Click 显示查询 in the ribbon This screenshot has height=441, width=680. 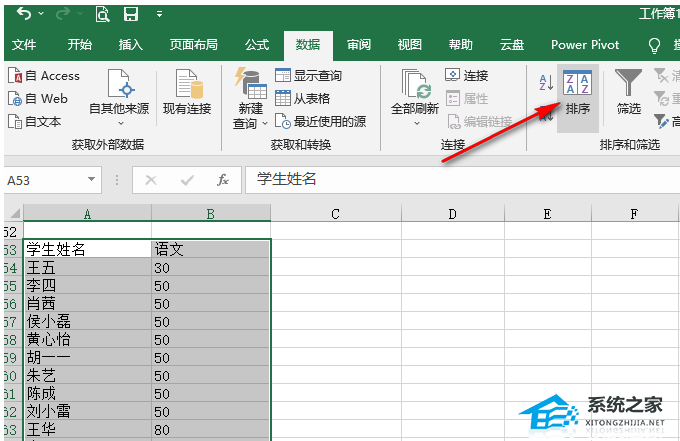308,76
